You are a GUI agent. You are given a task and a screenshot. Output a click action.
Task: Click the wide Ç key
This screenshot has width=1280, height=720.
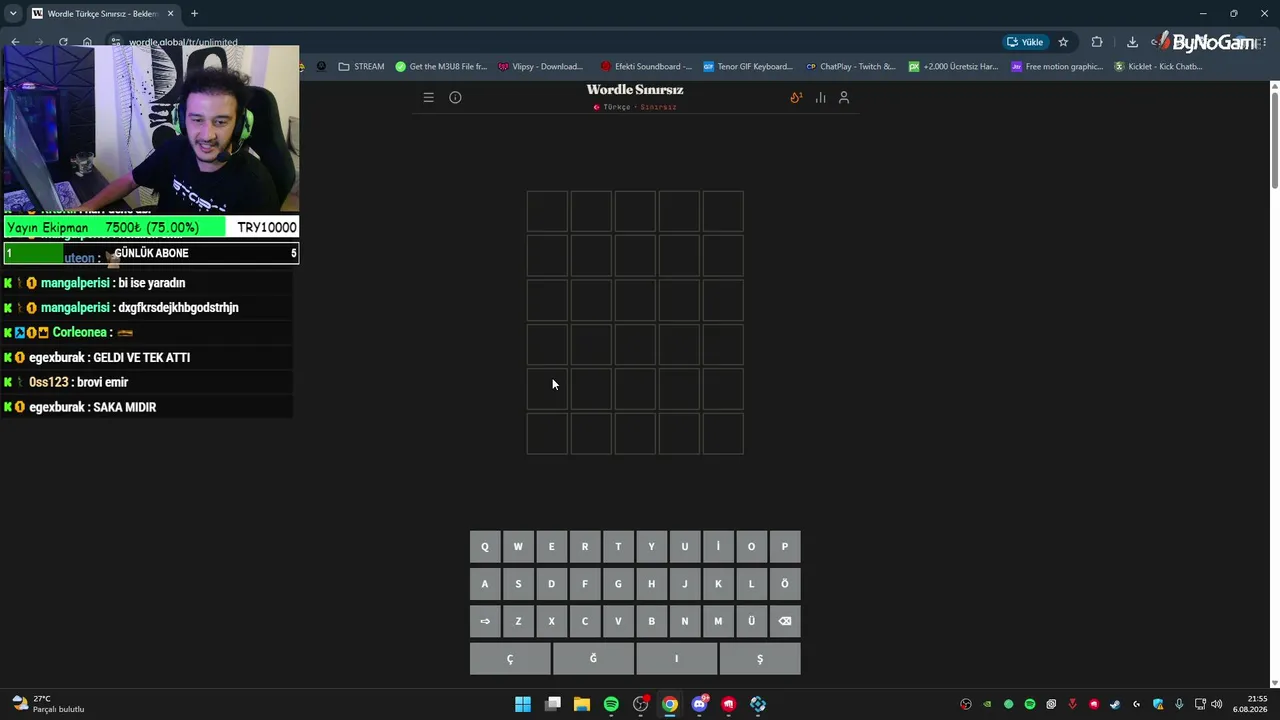point(510,659)
